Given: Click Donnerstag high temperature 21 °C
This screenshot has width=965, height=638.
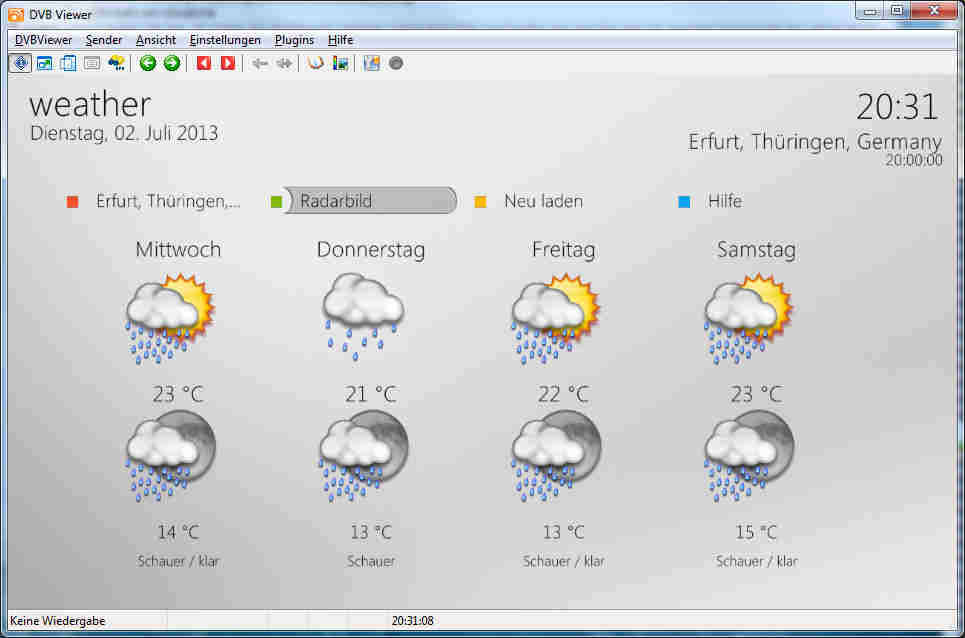Looking at the screenshot, I should coord(370,394).
